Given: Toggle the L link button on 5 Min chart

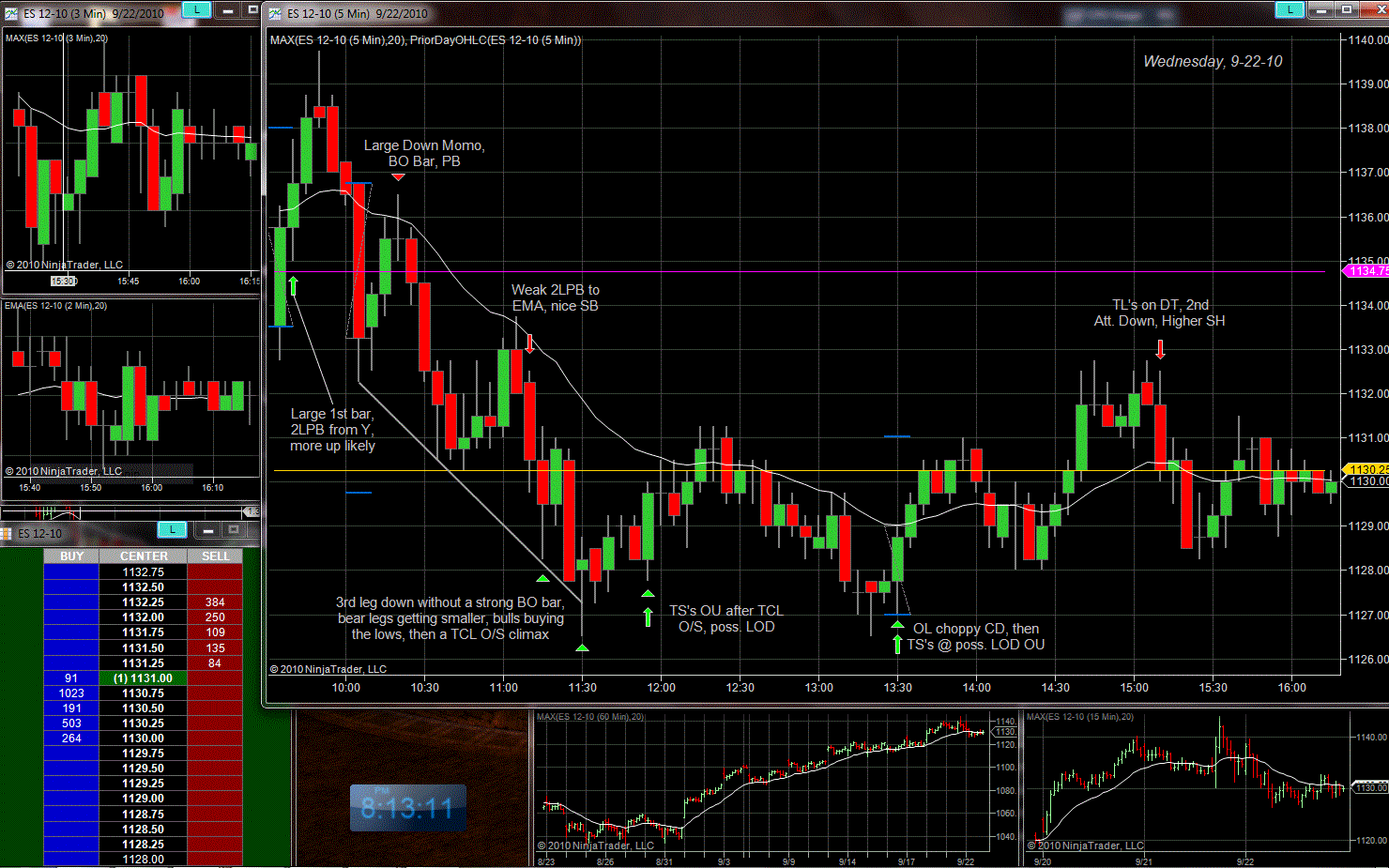Looking at the screenshot, I should tap(1290, 10).
